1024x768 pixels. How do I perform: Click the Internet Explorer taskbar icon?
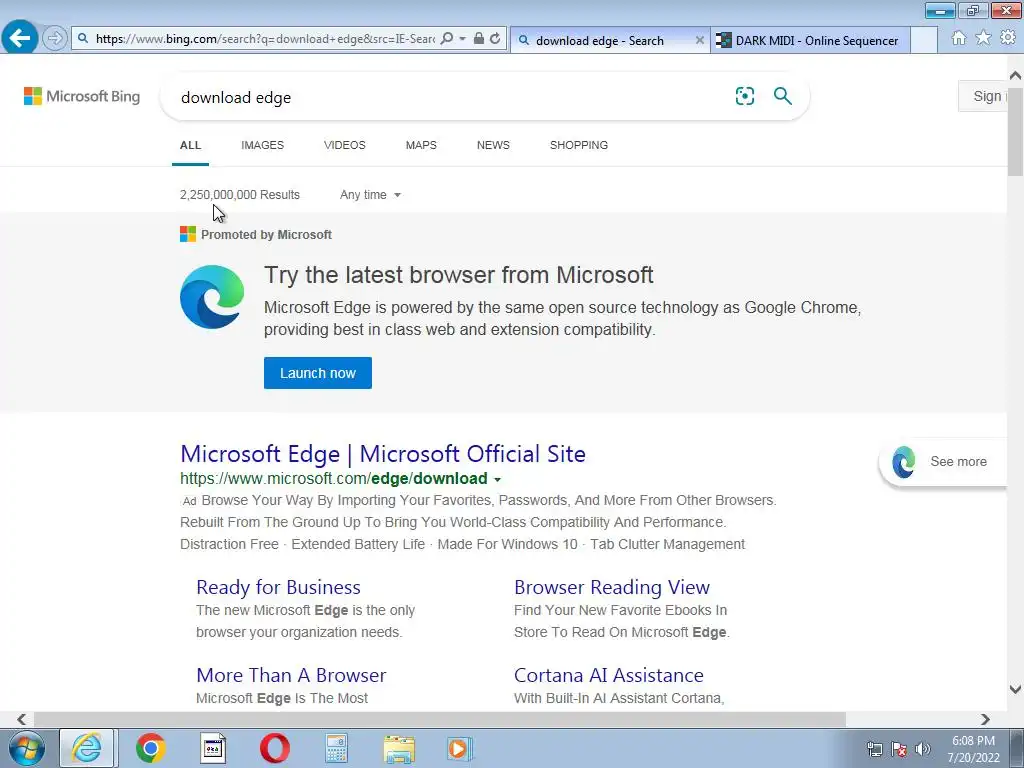[x=88, y=748]
